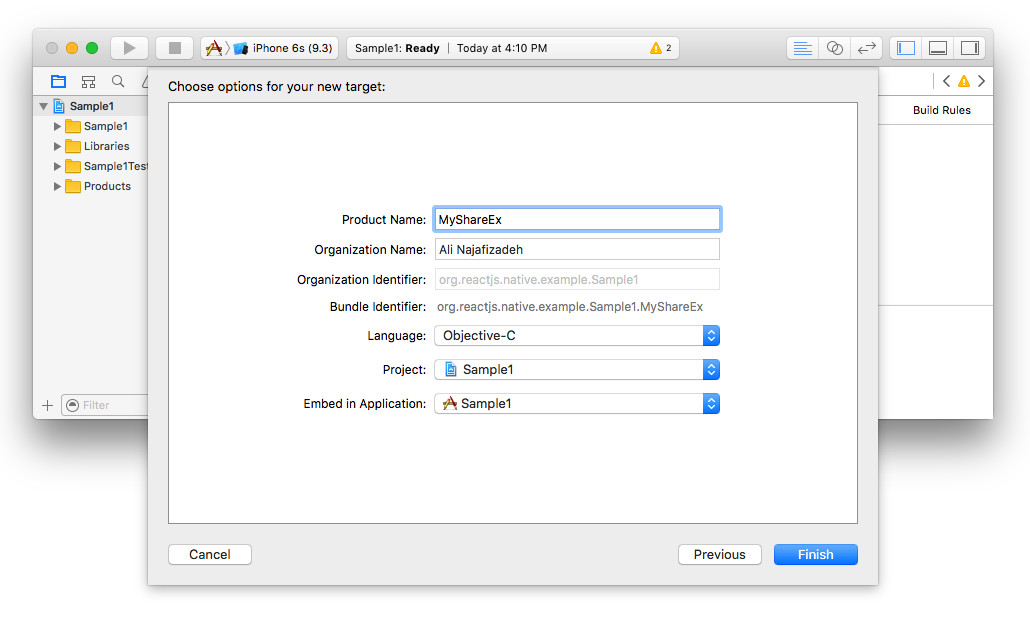1030x623 pixels.
Task: Show the Version editor
Action: click(x=867, y=48)
